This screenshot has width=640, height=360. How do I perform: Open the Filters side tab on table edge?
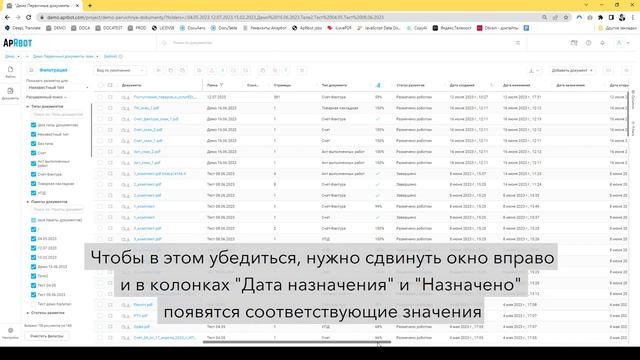633,128
